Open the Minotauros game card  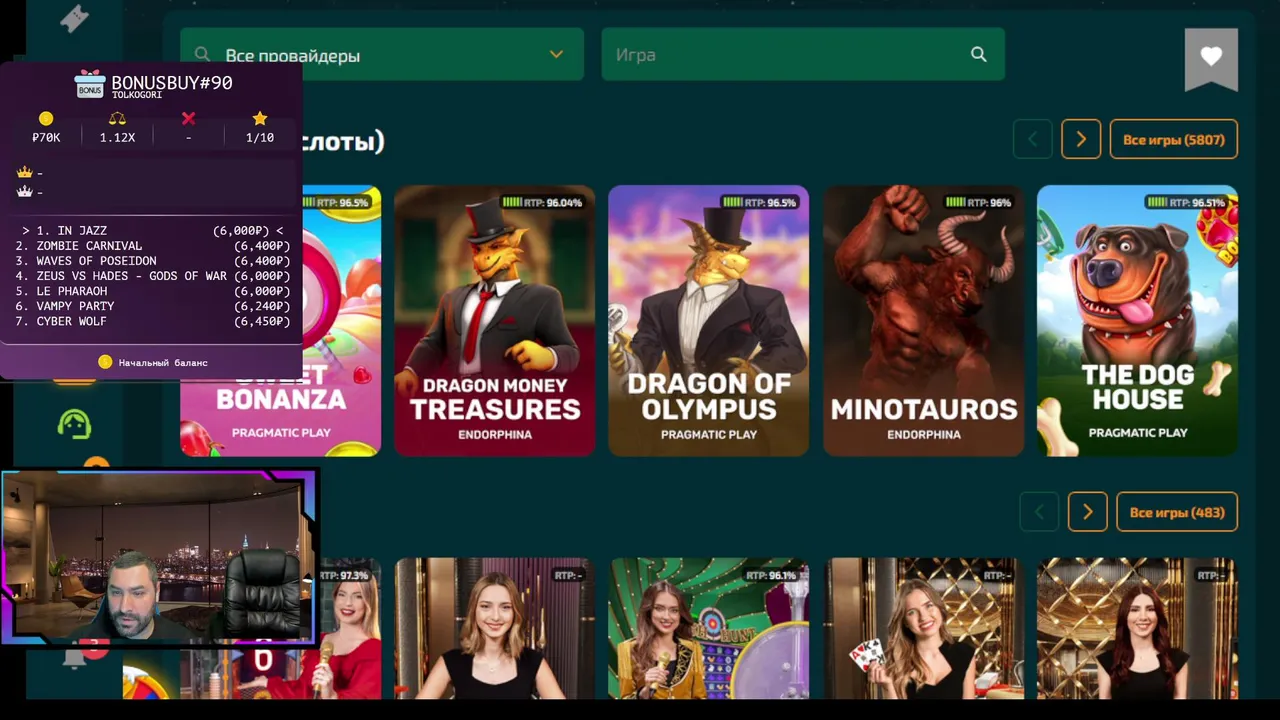pos(923,320)
